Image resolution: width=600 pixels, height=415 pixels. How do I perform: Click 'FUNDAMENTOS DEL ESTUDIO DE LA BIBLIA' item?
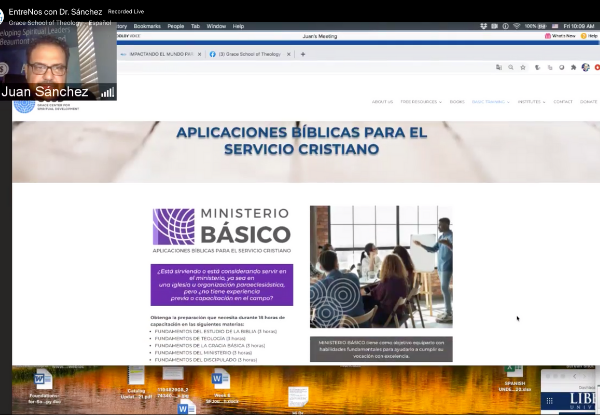pos(215,331)
